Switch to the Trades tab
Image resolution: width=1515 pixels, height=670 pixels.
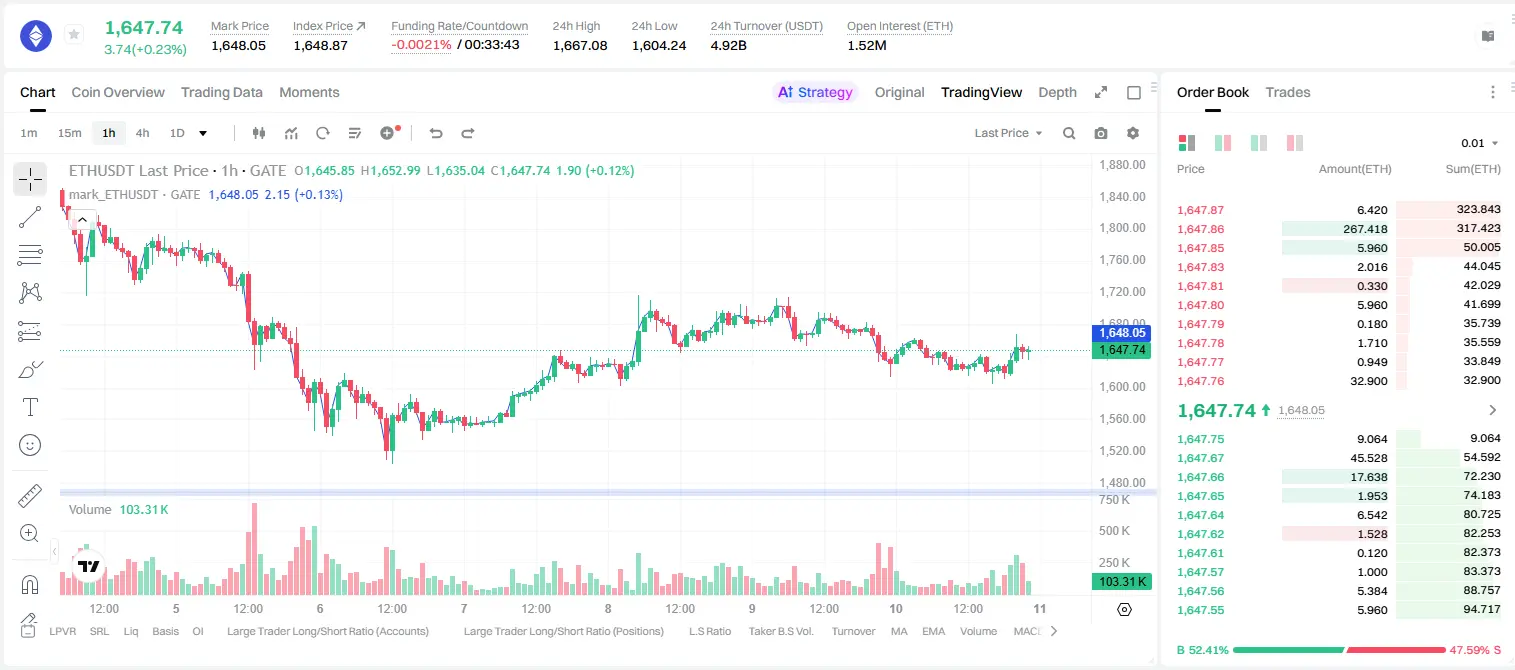click(x=1288, y=92)
